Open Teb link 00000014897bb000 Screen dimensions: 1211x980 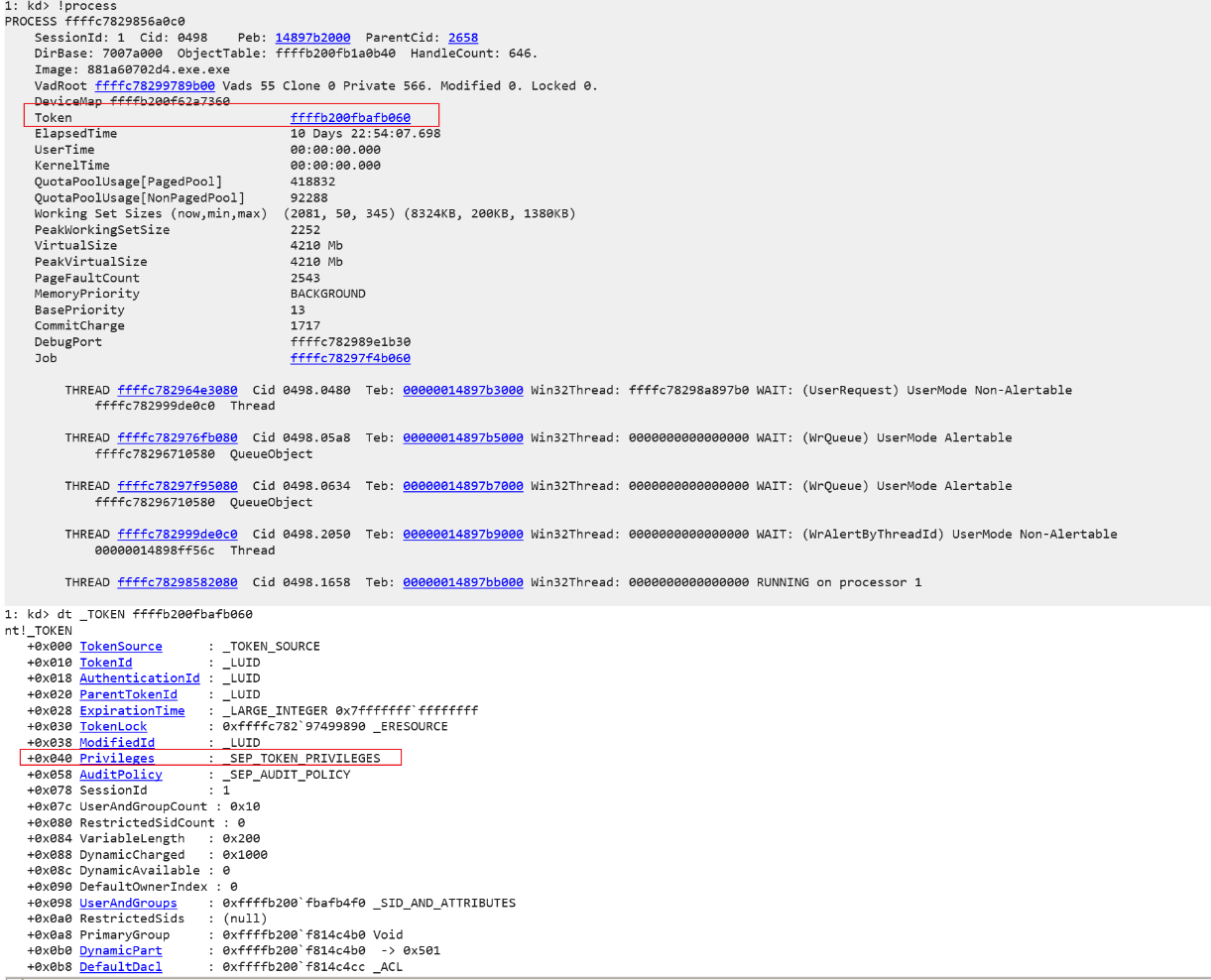pos(462,582)
